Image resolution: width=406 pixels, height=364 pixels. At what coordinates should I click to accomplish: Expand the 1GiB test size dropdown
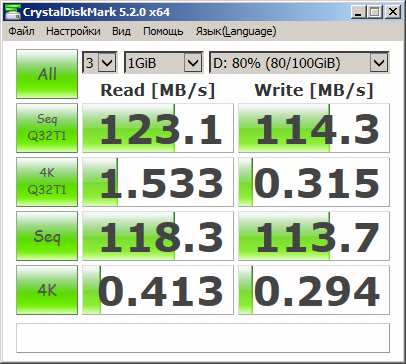(163, 62)
